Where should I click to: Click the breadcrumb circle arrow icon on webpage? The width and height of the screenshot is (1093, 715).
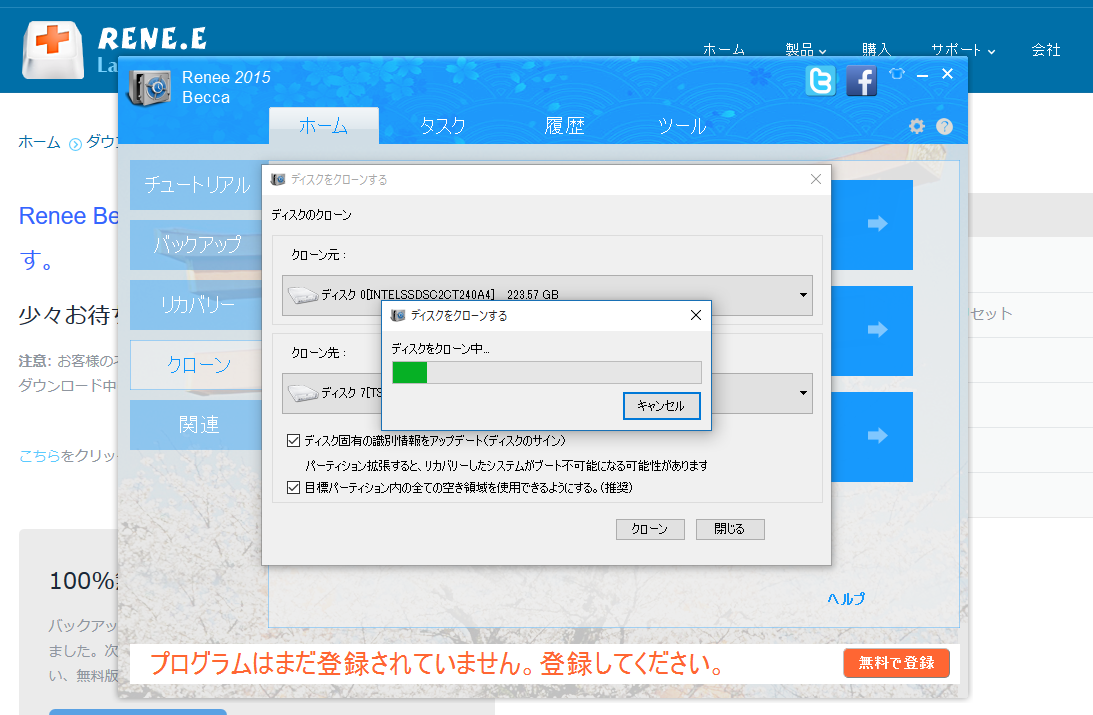75,144
